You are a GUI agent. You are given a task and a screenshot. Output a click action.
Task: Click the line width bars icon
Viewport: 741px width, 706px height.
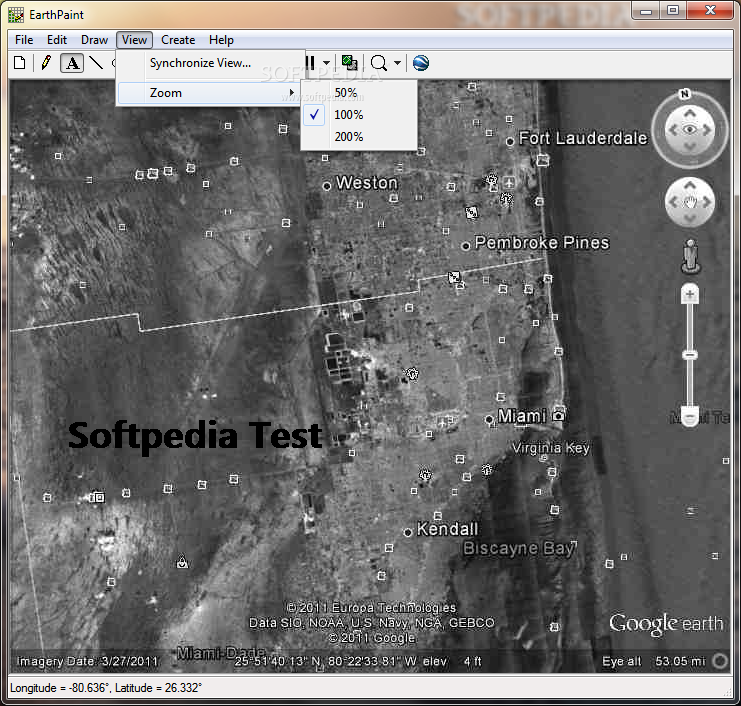click(x=310, y=63)
